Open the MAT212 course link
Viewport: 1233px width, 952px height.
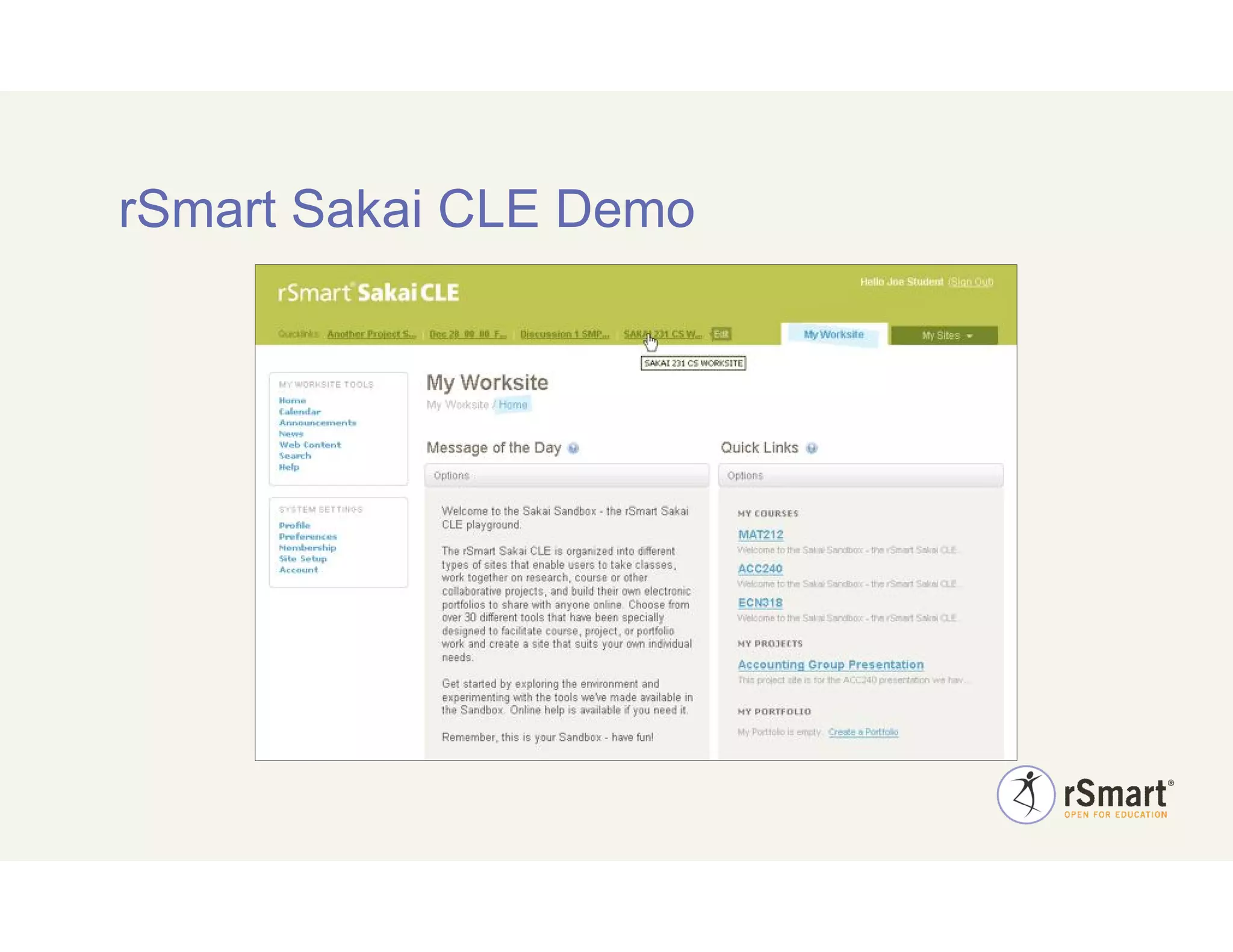pyautogui.click(x=761, y=534)
